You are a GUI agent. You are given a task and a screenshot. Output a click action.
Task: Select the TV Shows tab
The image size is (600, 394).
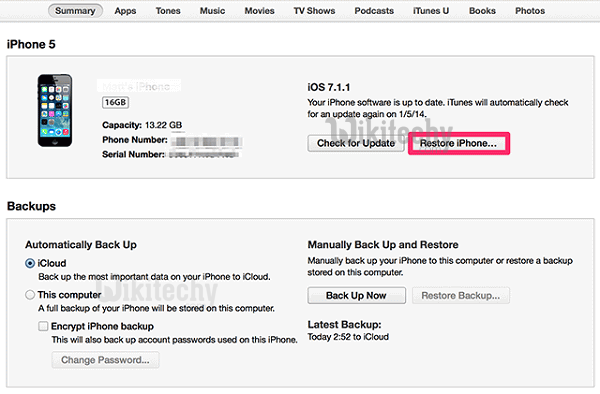coord(314,11)
